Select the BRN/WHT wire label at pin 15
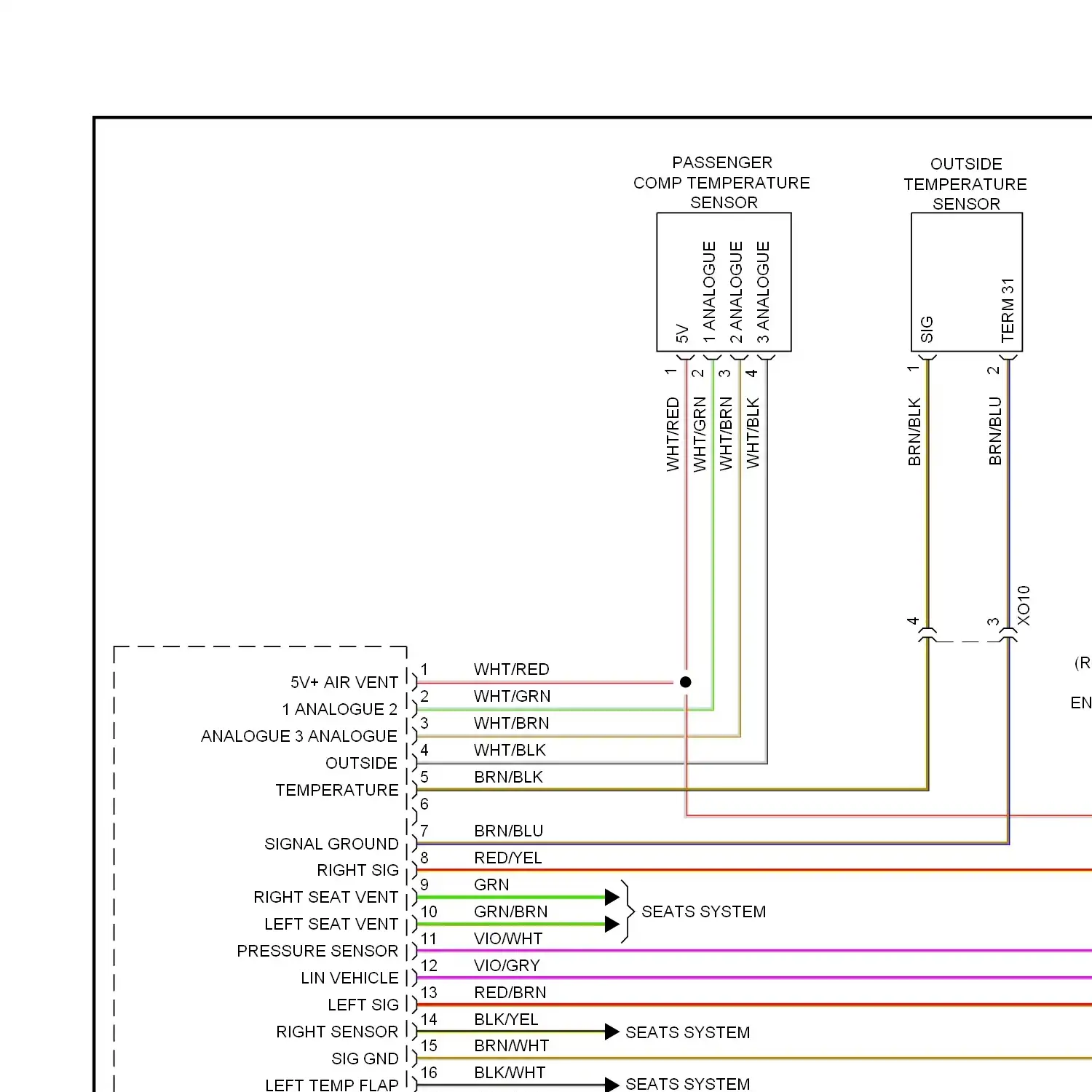The height and width of the screenshot is (1092, 1092). pyautogui.click(x=511, y=1045)
